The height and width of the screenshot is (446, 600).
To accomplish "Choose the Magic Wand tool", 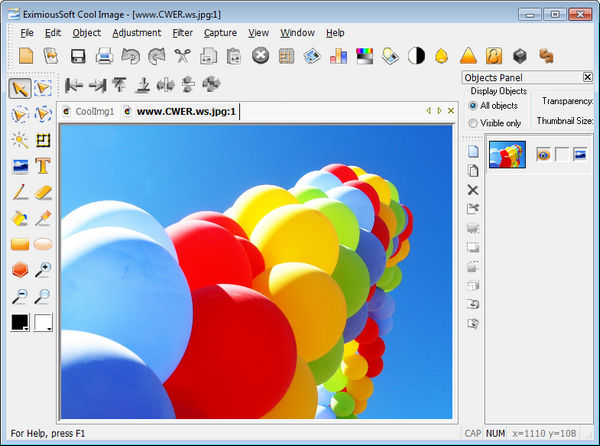I will (x=20, y=140).
